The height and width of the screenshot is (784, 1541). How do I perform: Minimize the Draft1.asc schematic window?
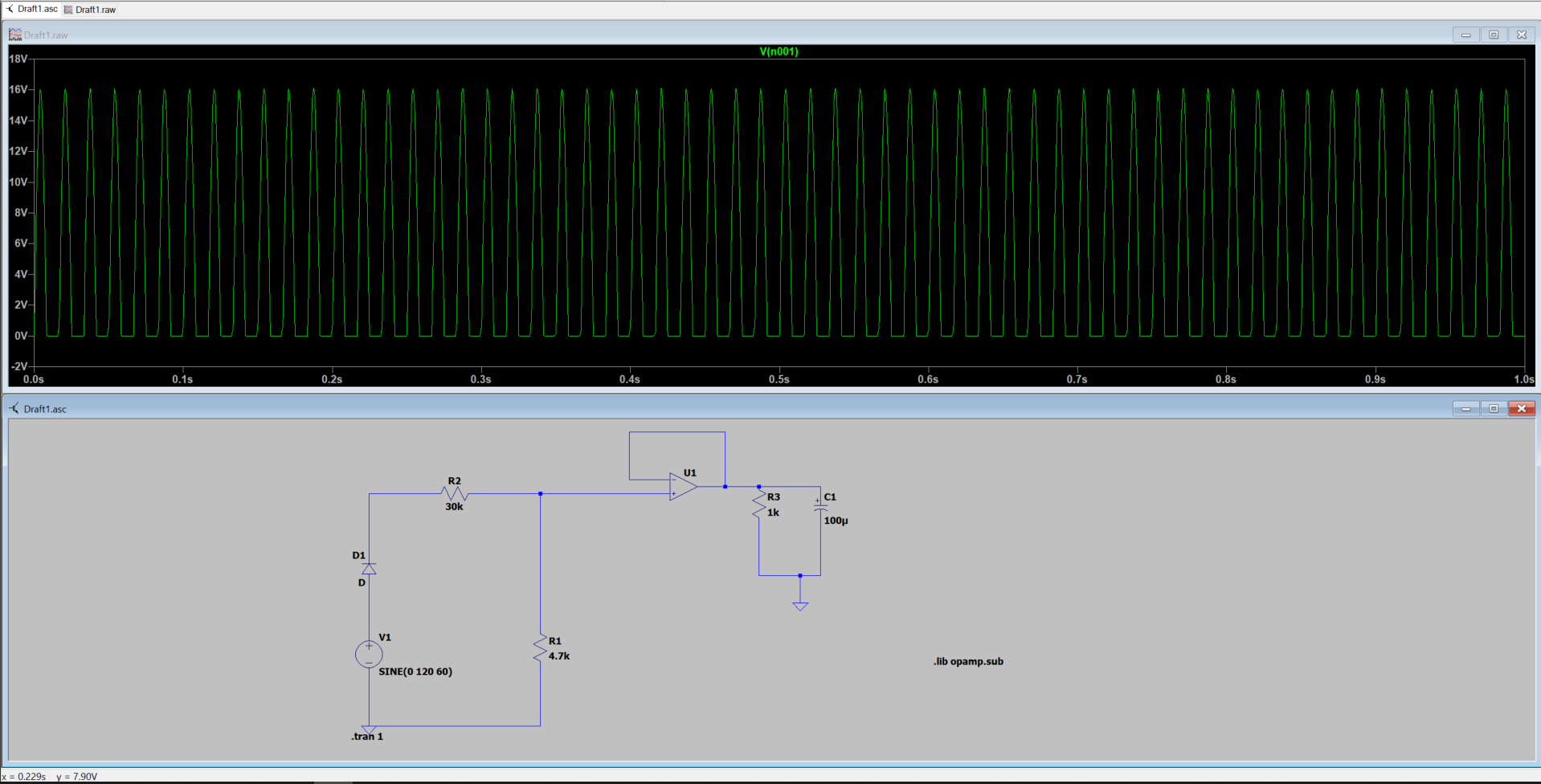click(x=1465, y=408)
